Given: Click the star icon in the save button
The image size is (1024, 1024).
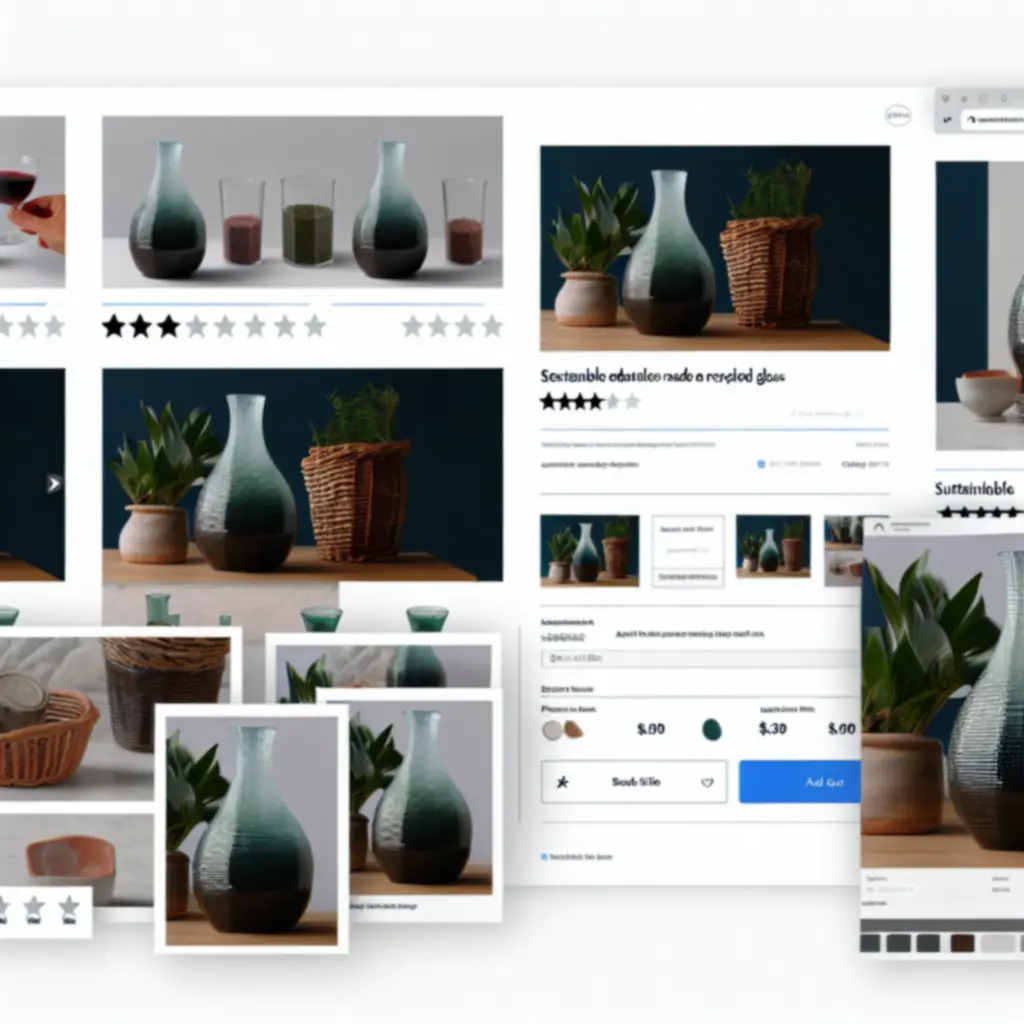Looking at the screenshot, I should tap(562, 782).
